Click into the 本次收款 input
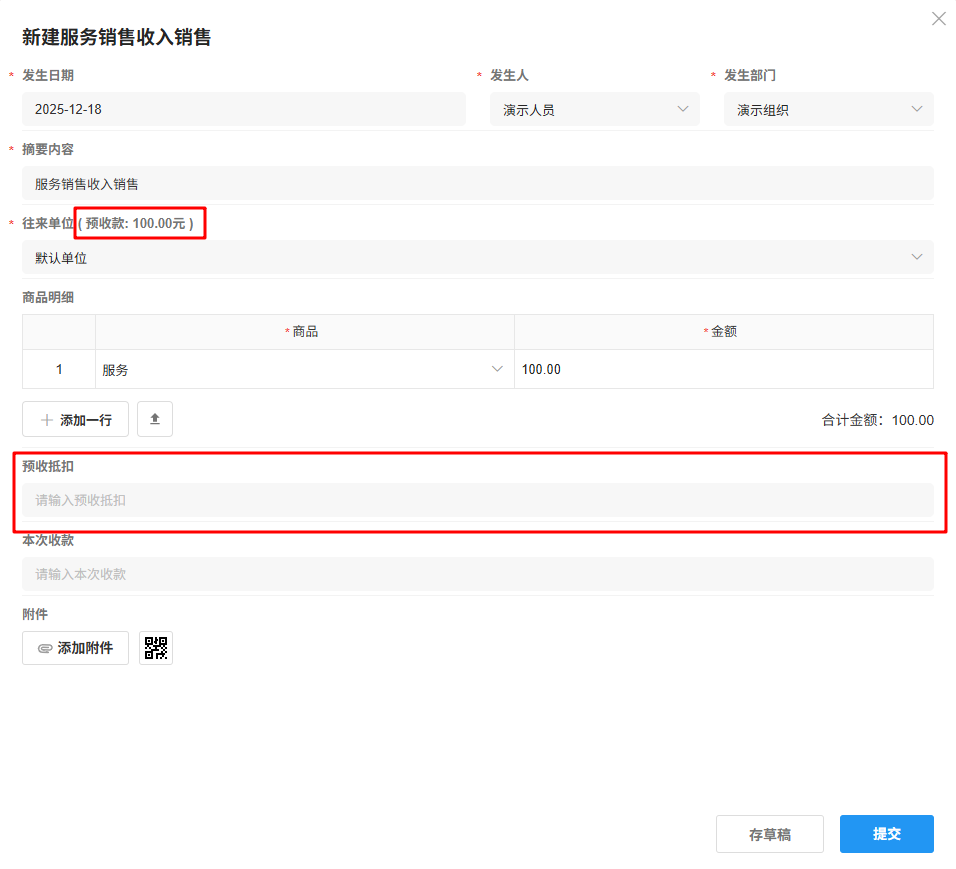The height and width of the screenshot is (869, 956). [477, 574]
